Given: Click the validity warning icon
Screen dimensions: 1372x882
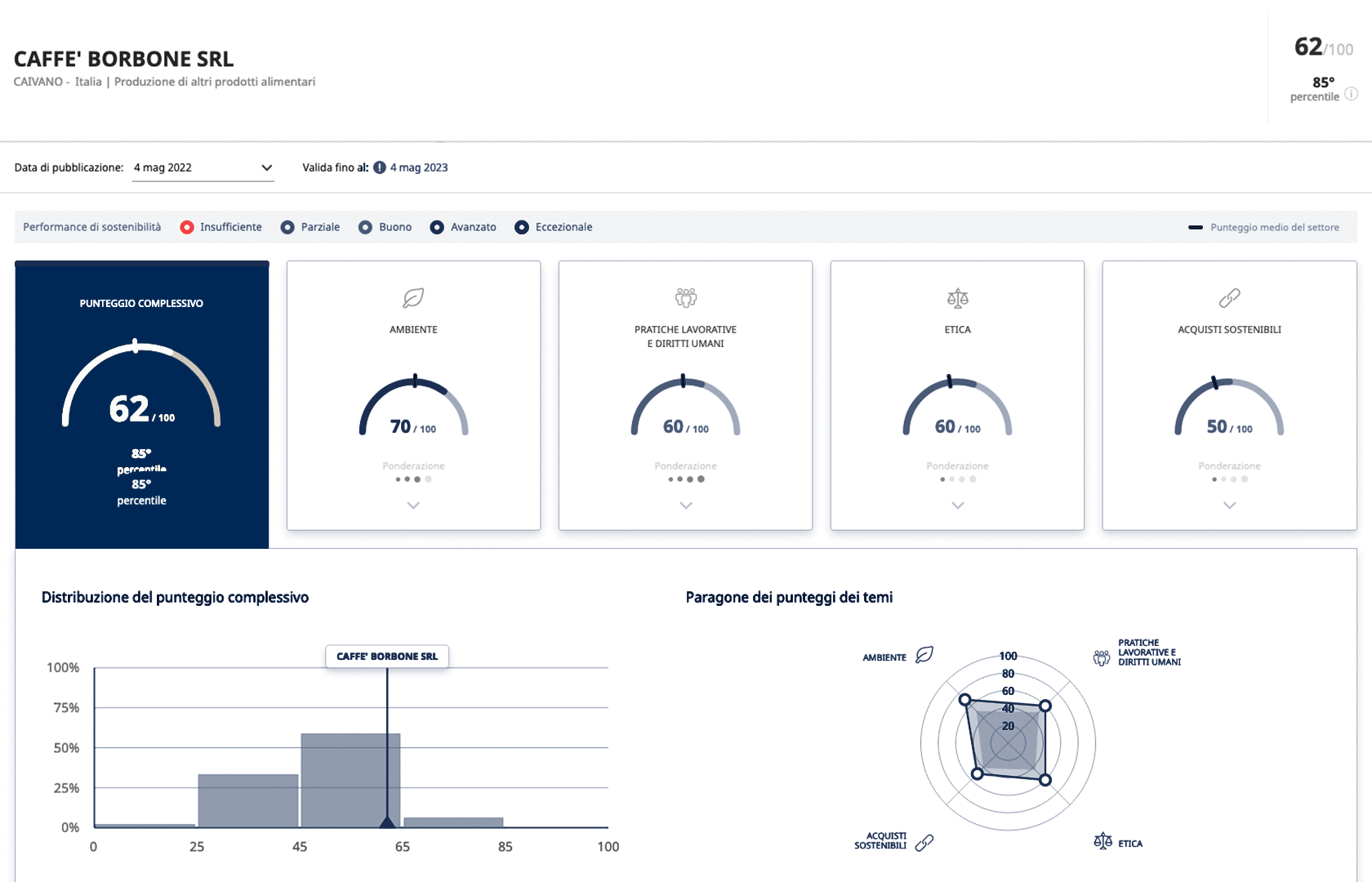Looking at the screenshot, I should tap(380, 167).
